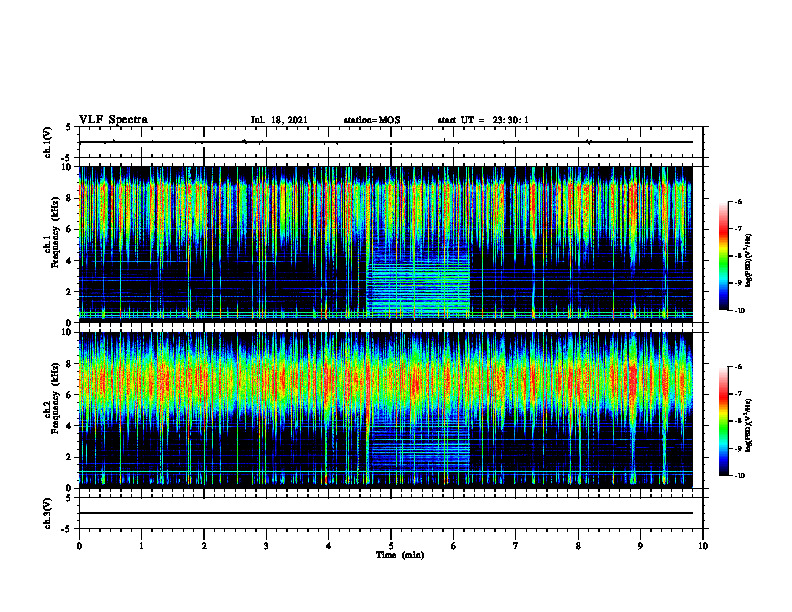Select the 'ch.1 Frequency (kHz)' axis label
792x612 pixels.
[x=51, y=232]
